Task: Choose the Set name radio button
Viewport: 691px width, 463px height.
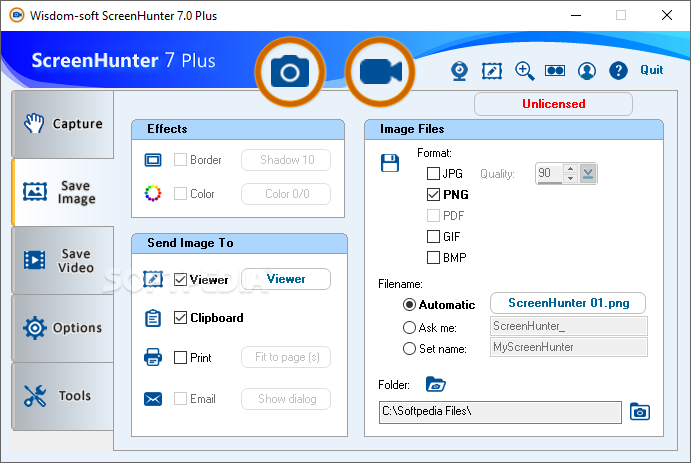Action: coord(409,348)
